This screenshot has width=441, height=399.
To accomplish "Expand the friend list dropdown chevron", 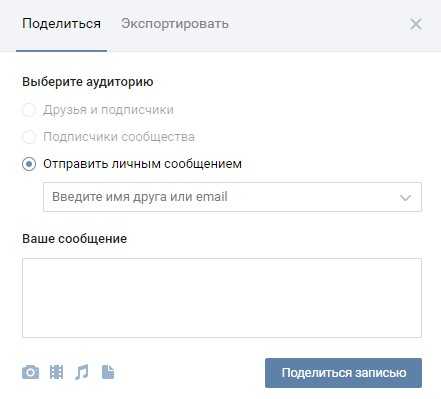I will [405, 197].
